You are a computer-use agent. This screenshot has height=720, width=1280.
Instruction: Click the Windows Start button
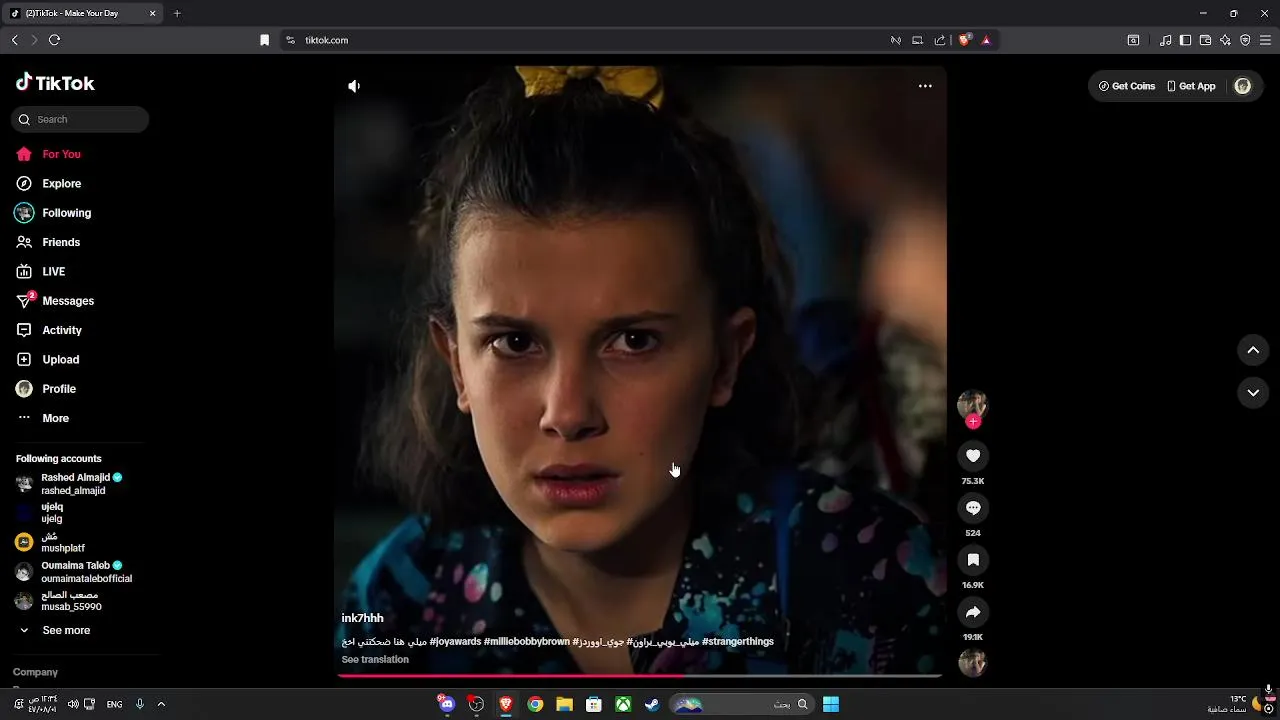coord(831,704)
